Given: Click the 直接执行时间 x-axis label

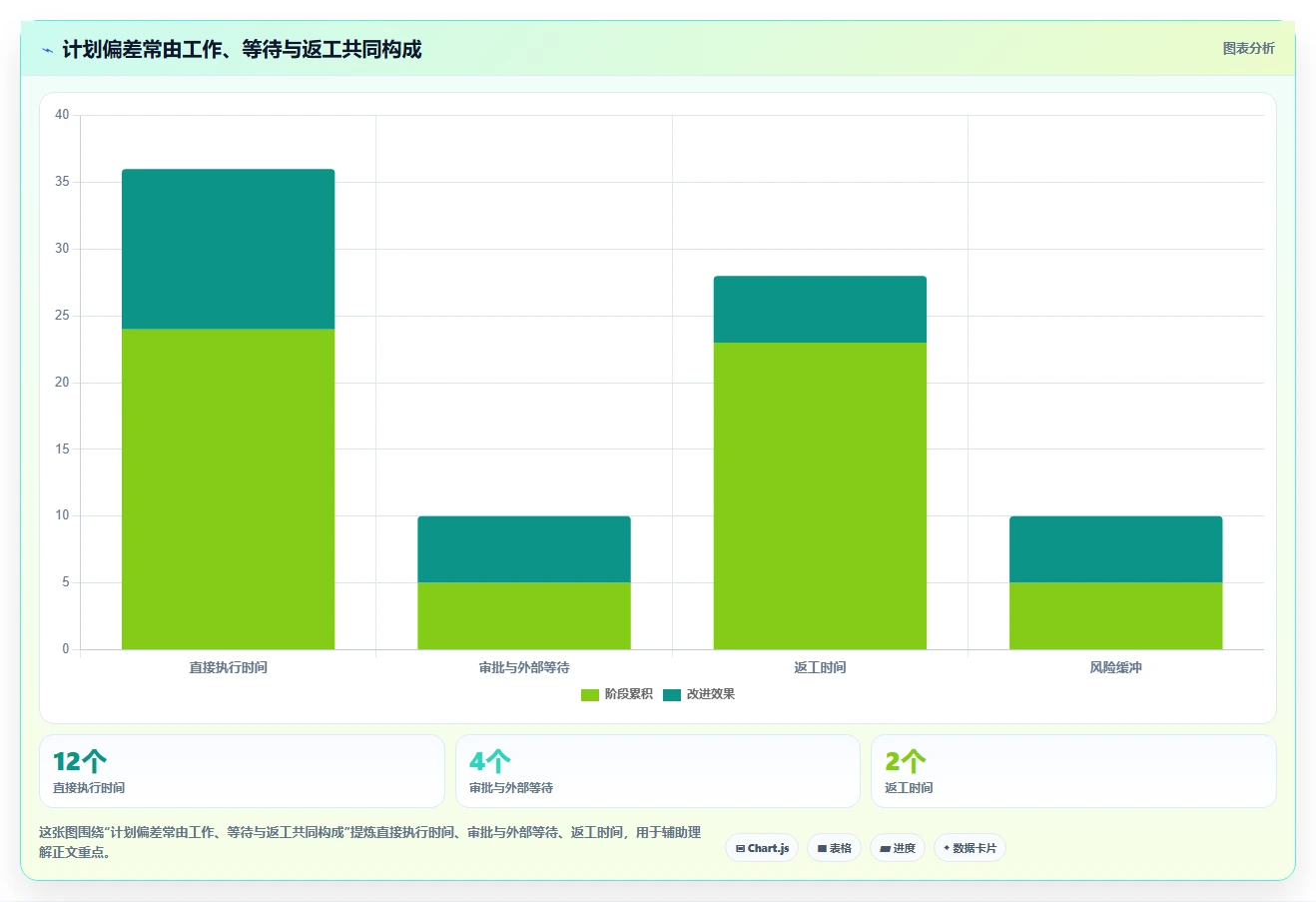Looking at the screenshot, I should coord(228,667).
